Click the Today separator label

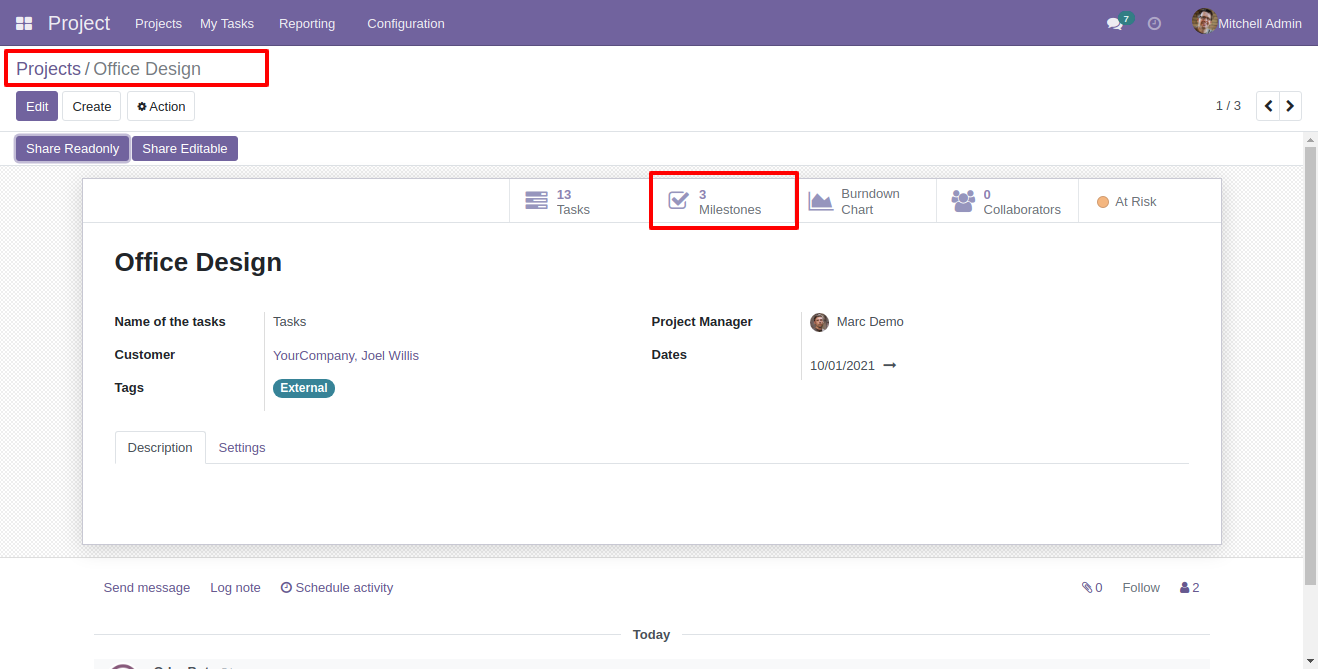(x=651, y=635)
